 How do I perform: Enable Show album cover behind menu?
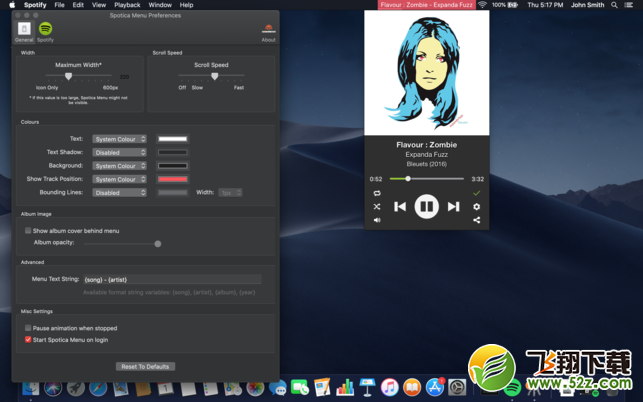28,231
